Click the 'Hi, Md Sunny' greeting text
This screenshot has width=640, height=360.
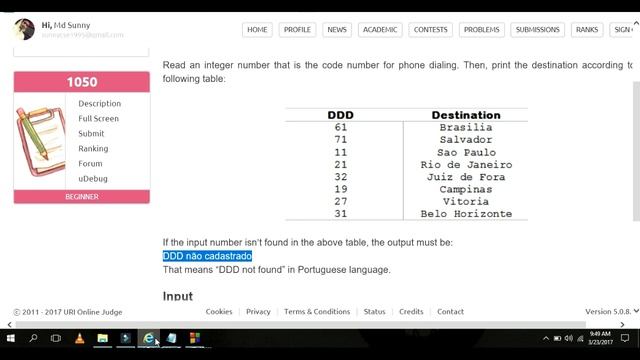coord(66,25)
